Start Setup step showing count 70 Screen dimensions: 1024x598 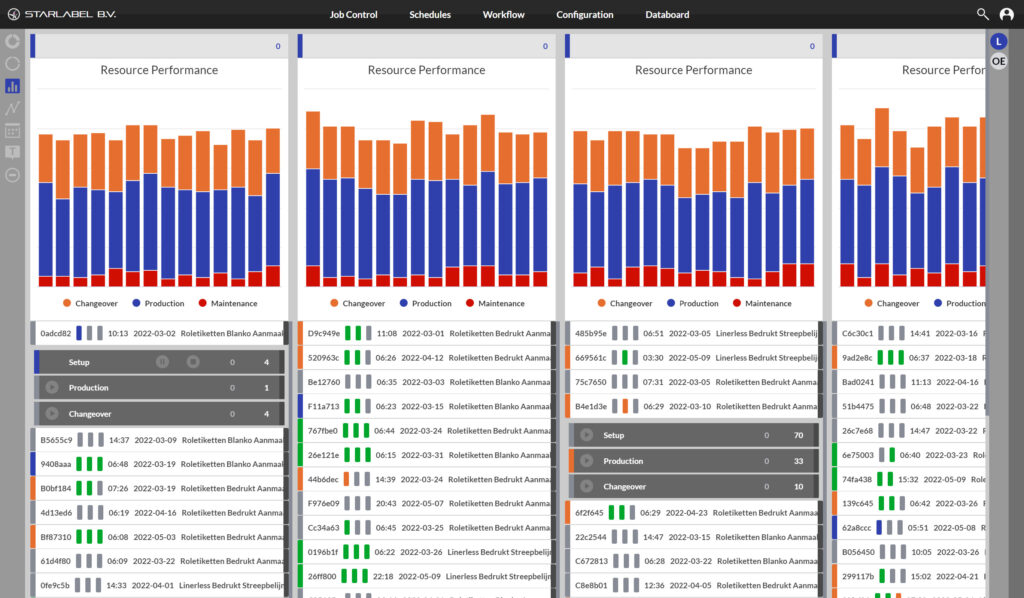(586, 435)
